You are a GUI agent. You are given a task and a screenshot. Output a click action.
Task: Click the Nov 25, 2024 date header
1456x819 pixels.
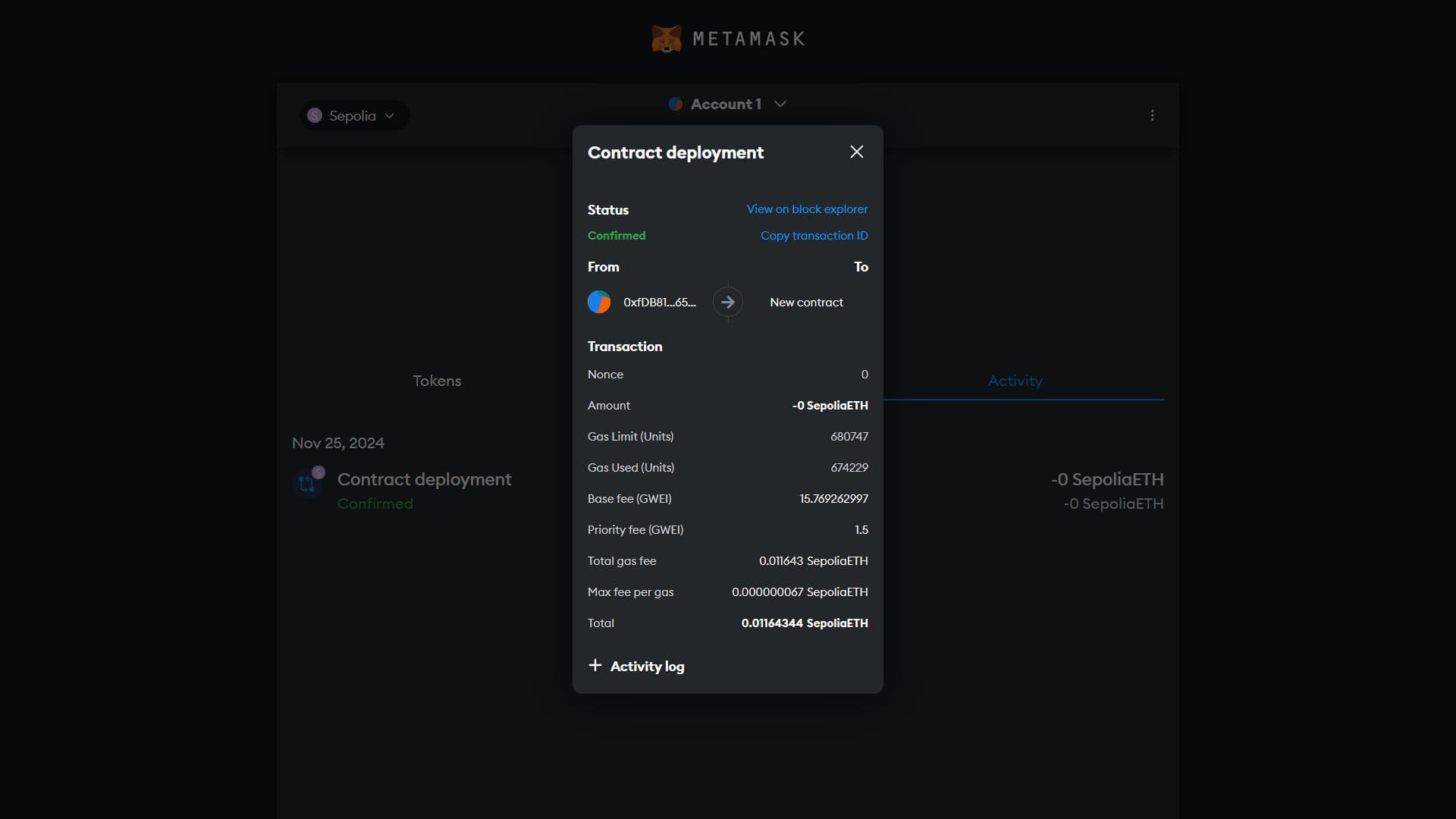pos(338,443)
